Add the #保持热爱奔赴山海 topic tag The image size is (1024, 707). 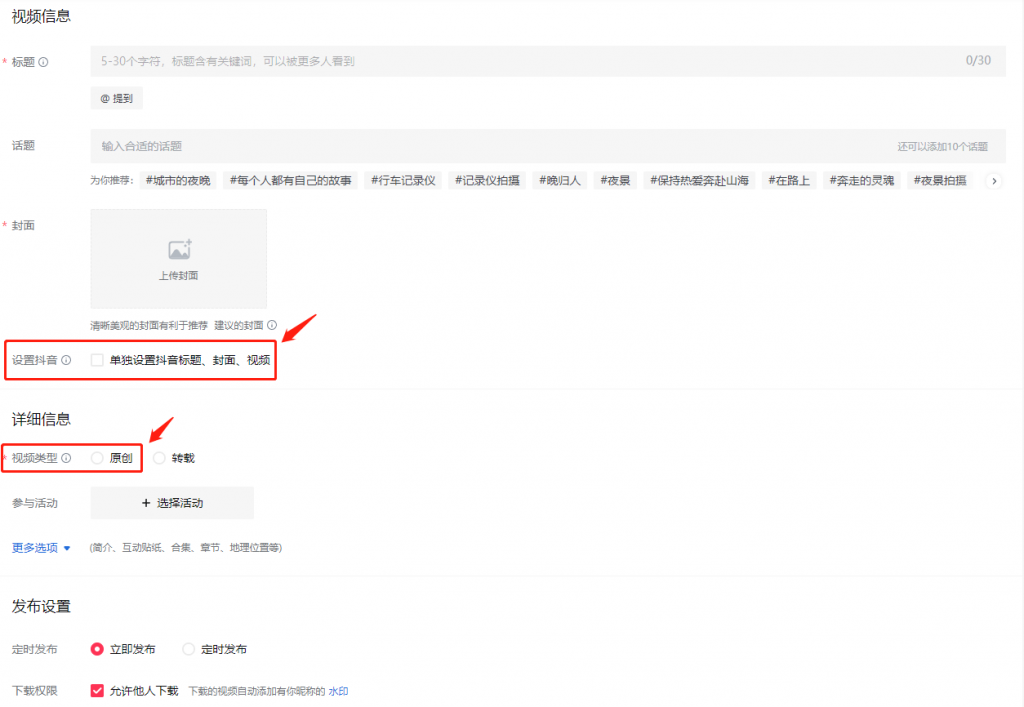(x=698, y=180)
